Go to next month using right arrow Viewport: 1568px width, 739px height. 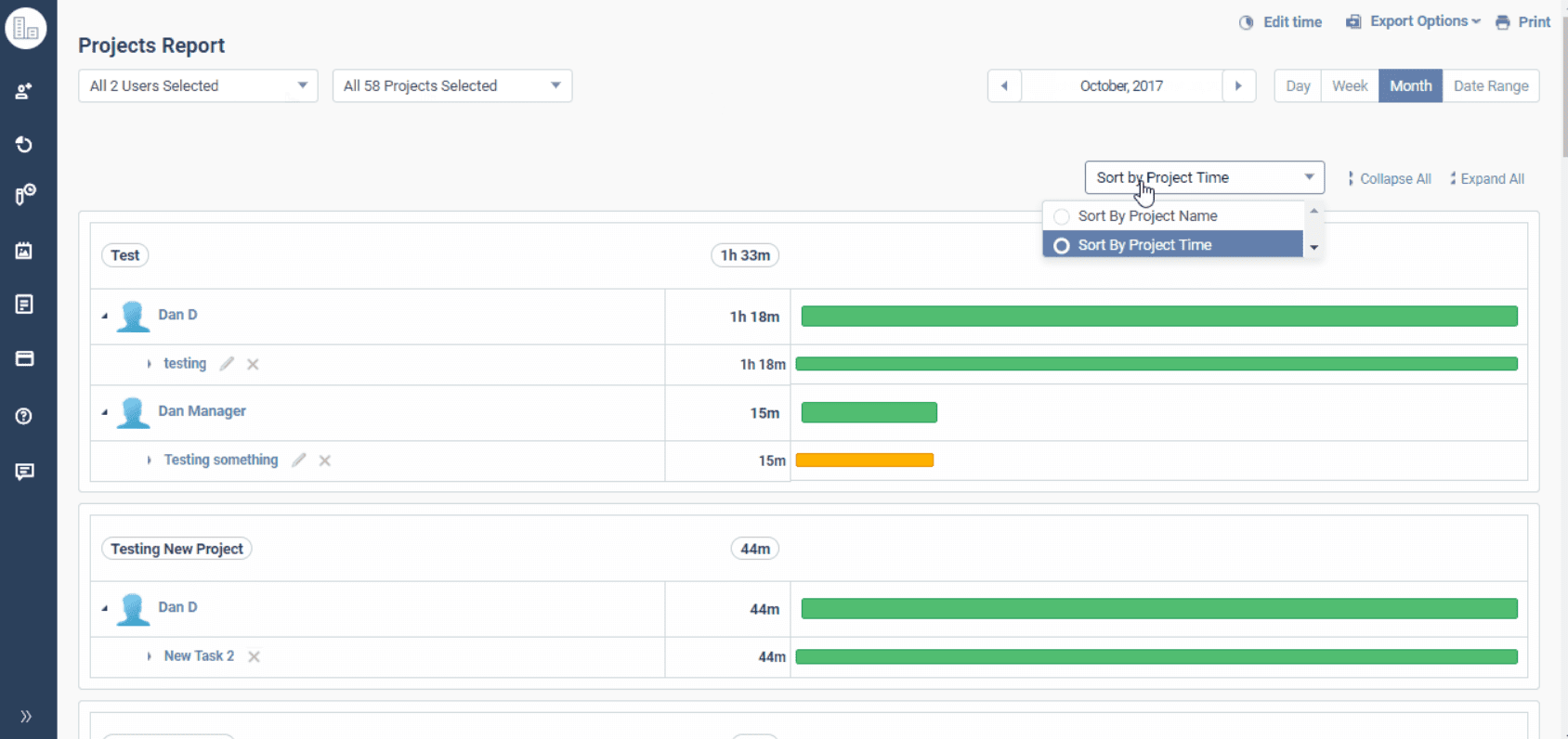pos(1238,86)
